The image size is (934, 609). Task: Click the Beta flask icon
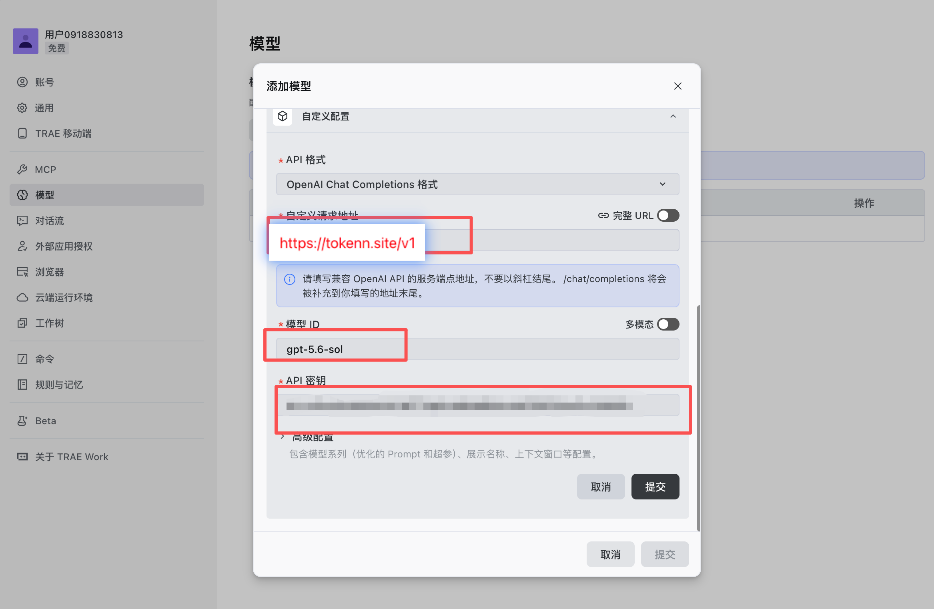coord(22,421)
